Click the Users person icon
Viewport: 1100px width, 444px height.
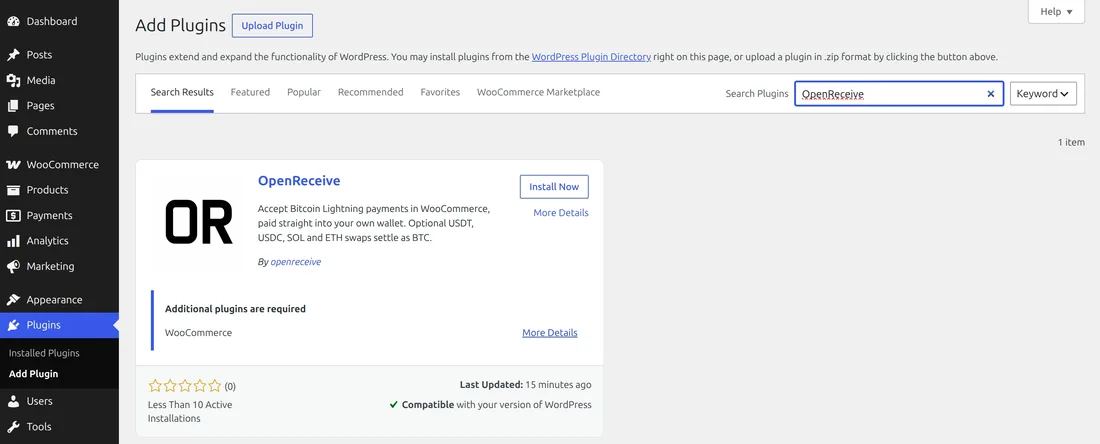[x=13, y=401]
